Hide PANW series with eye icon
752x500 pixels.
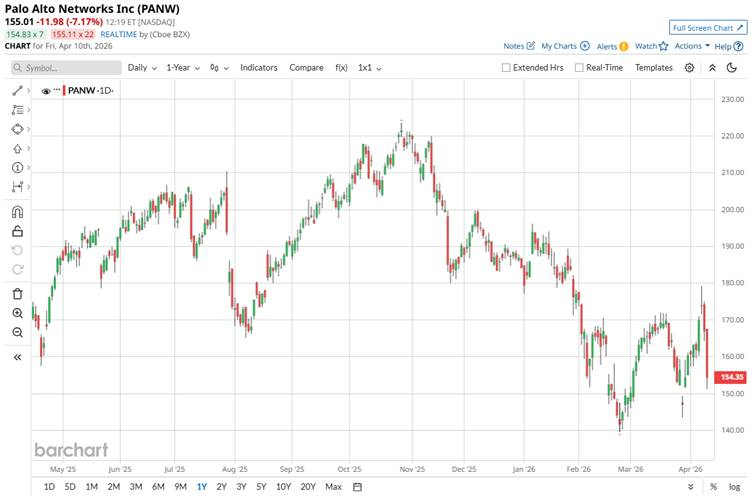tap(46, 91)
